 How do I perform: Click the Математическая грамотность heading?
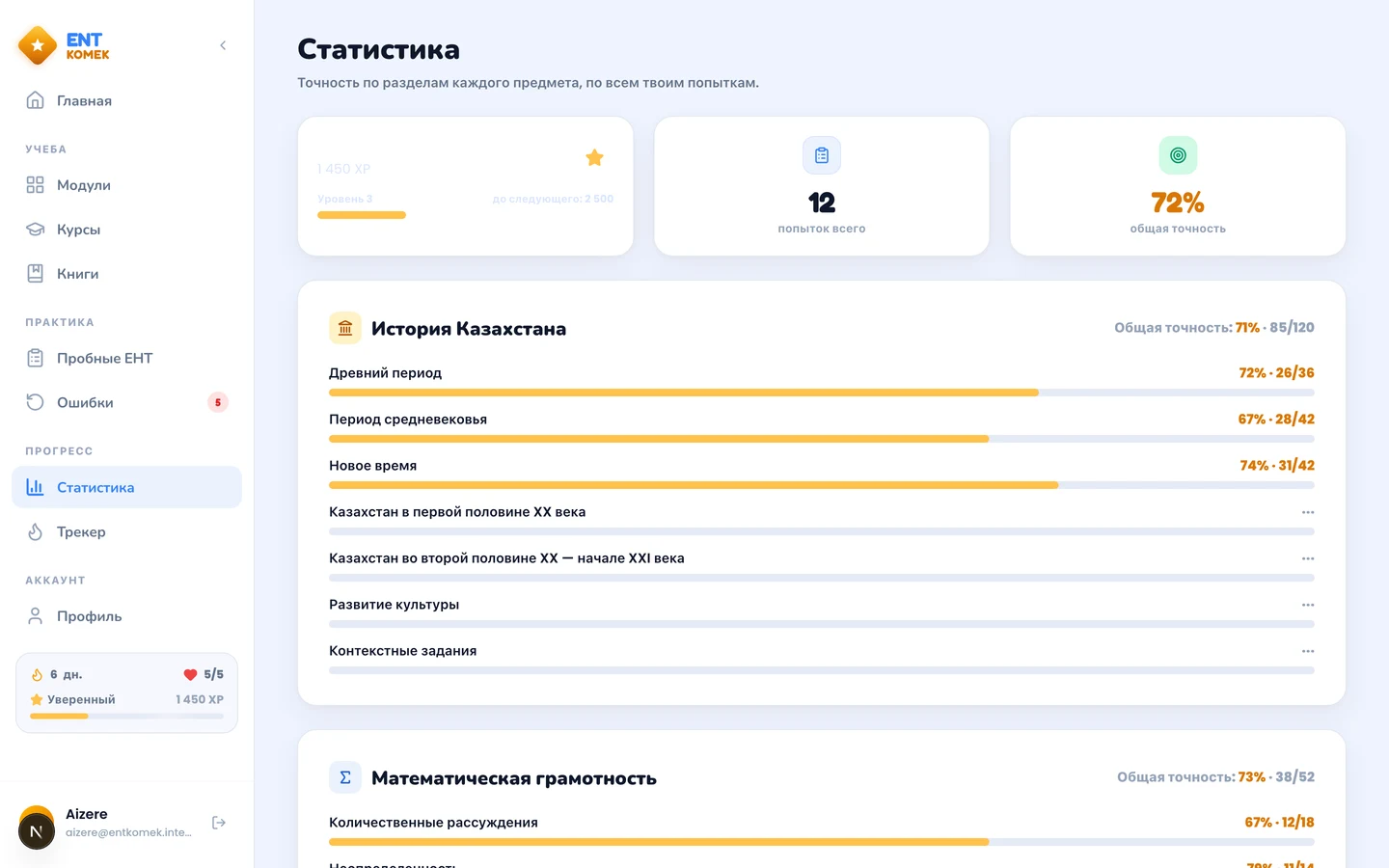tap(514, 778)
